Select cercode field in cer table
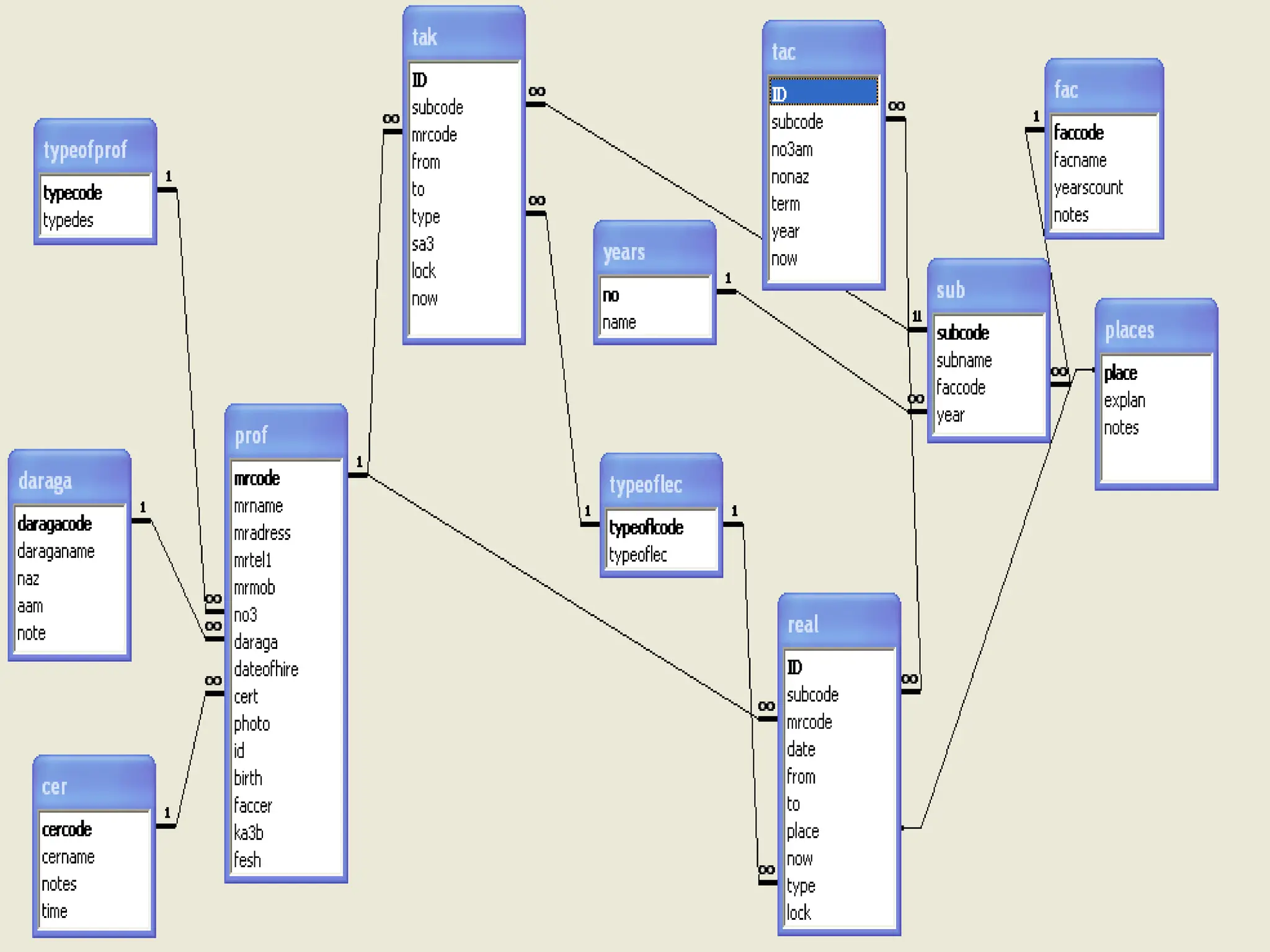 [67, 829]
